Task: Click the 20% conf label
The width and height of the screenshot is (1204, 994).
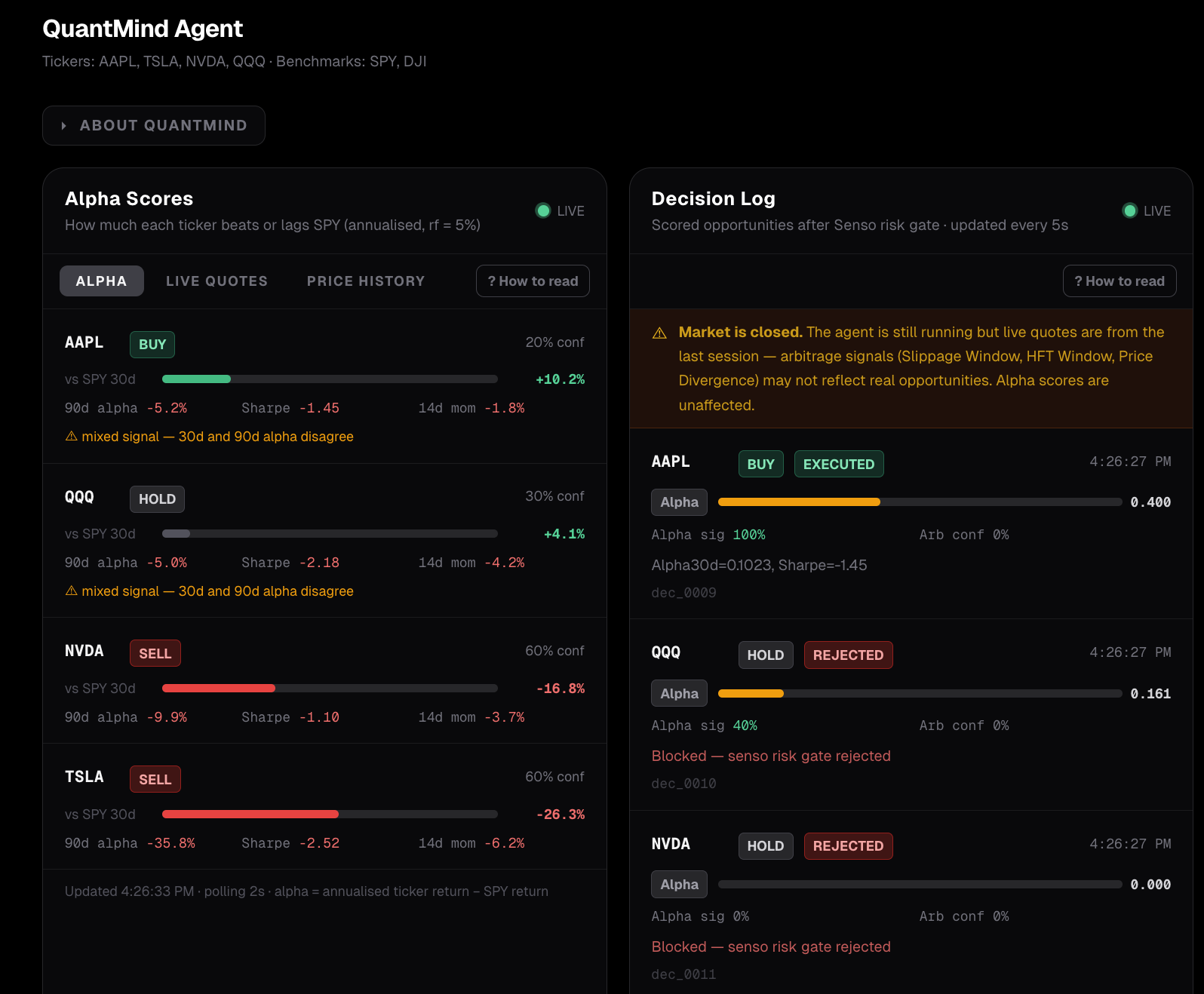Action: (x=554, y=342)
